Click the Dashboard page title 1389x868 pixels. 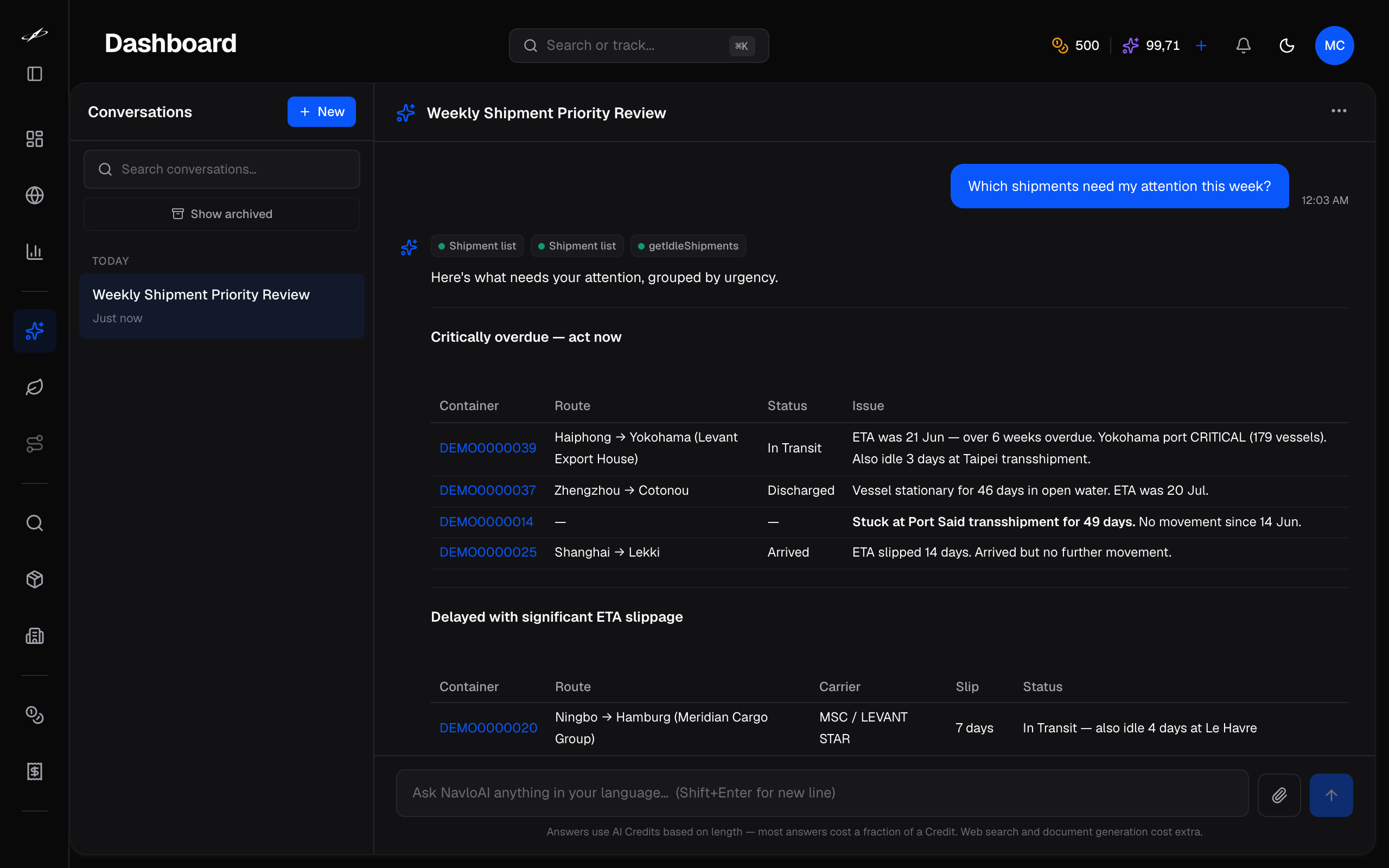170,43
